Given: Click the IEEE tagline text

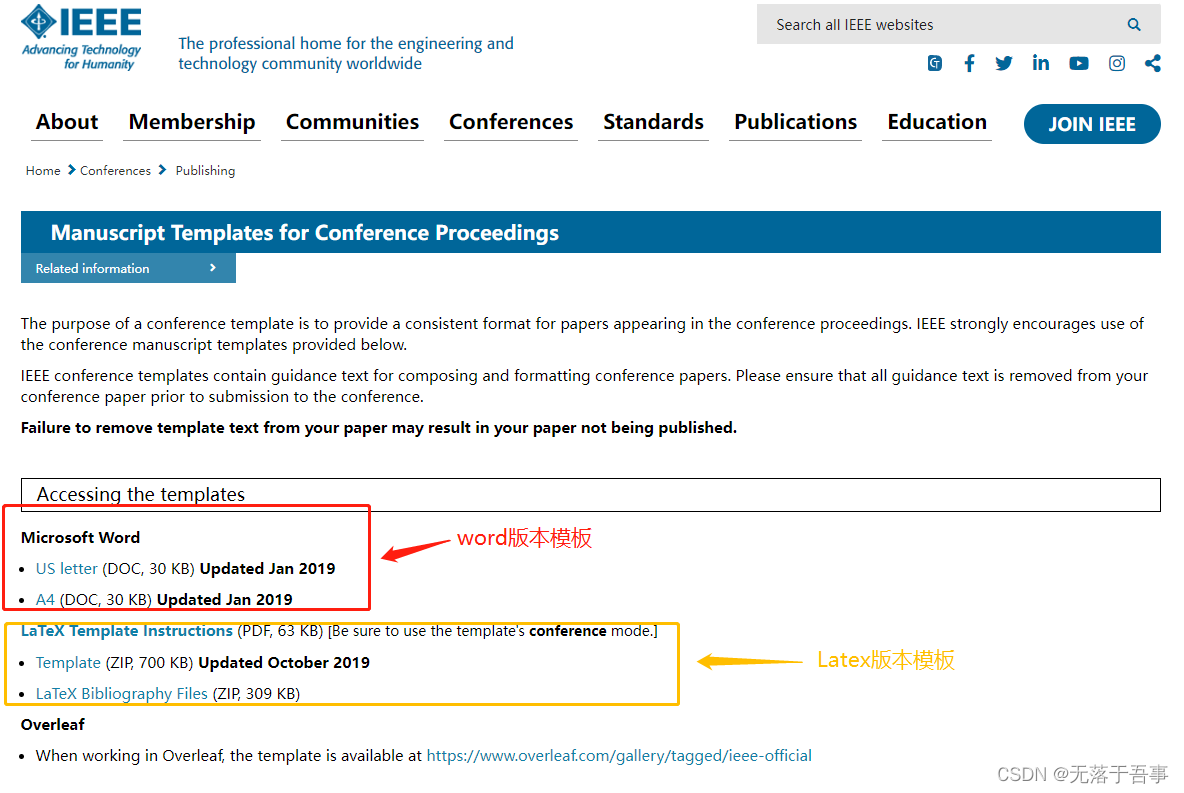Looking at the screenshot, I should pos(346,54).
